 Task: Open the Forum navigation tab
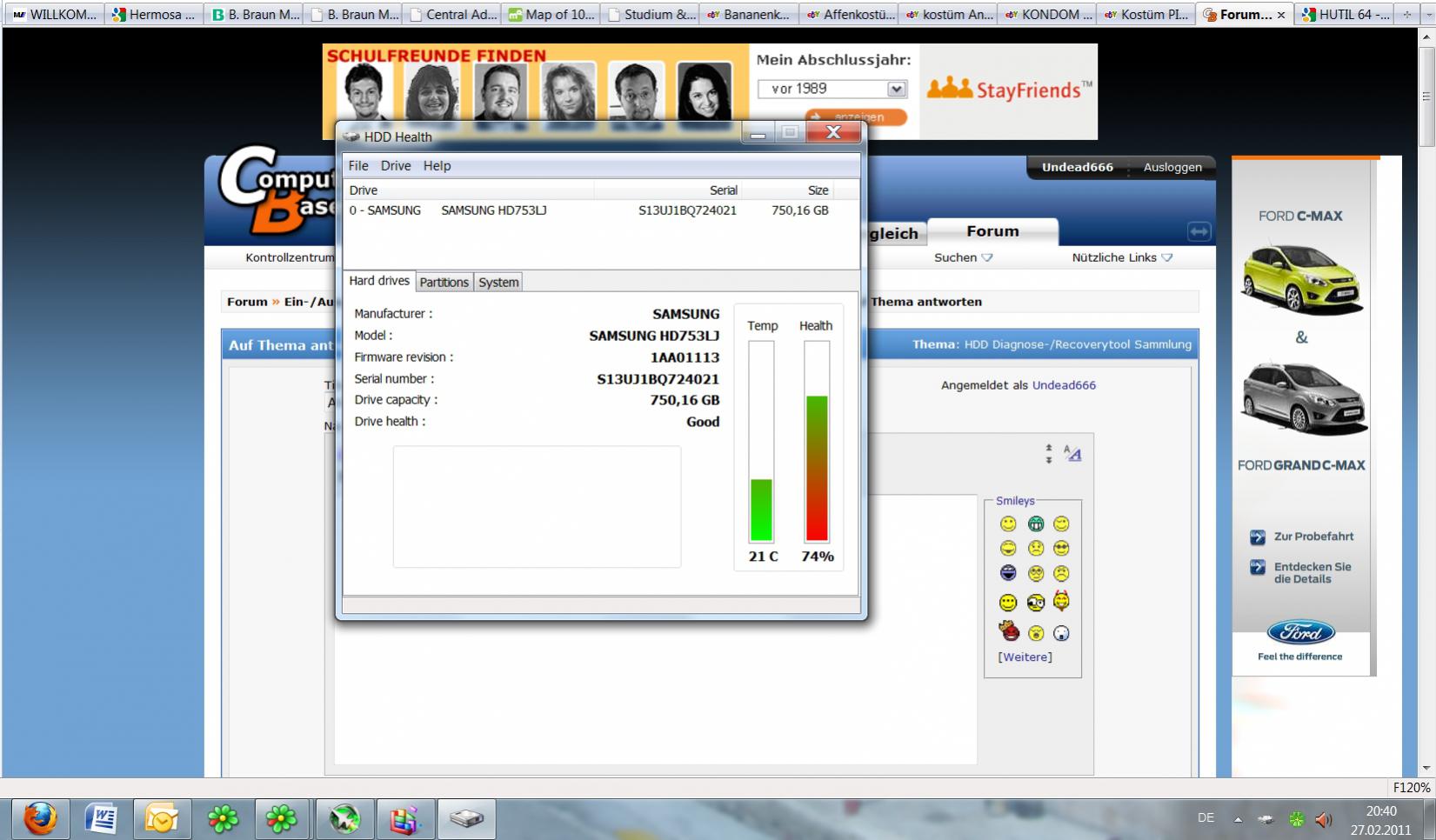coord(992,231)
